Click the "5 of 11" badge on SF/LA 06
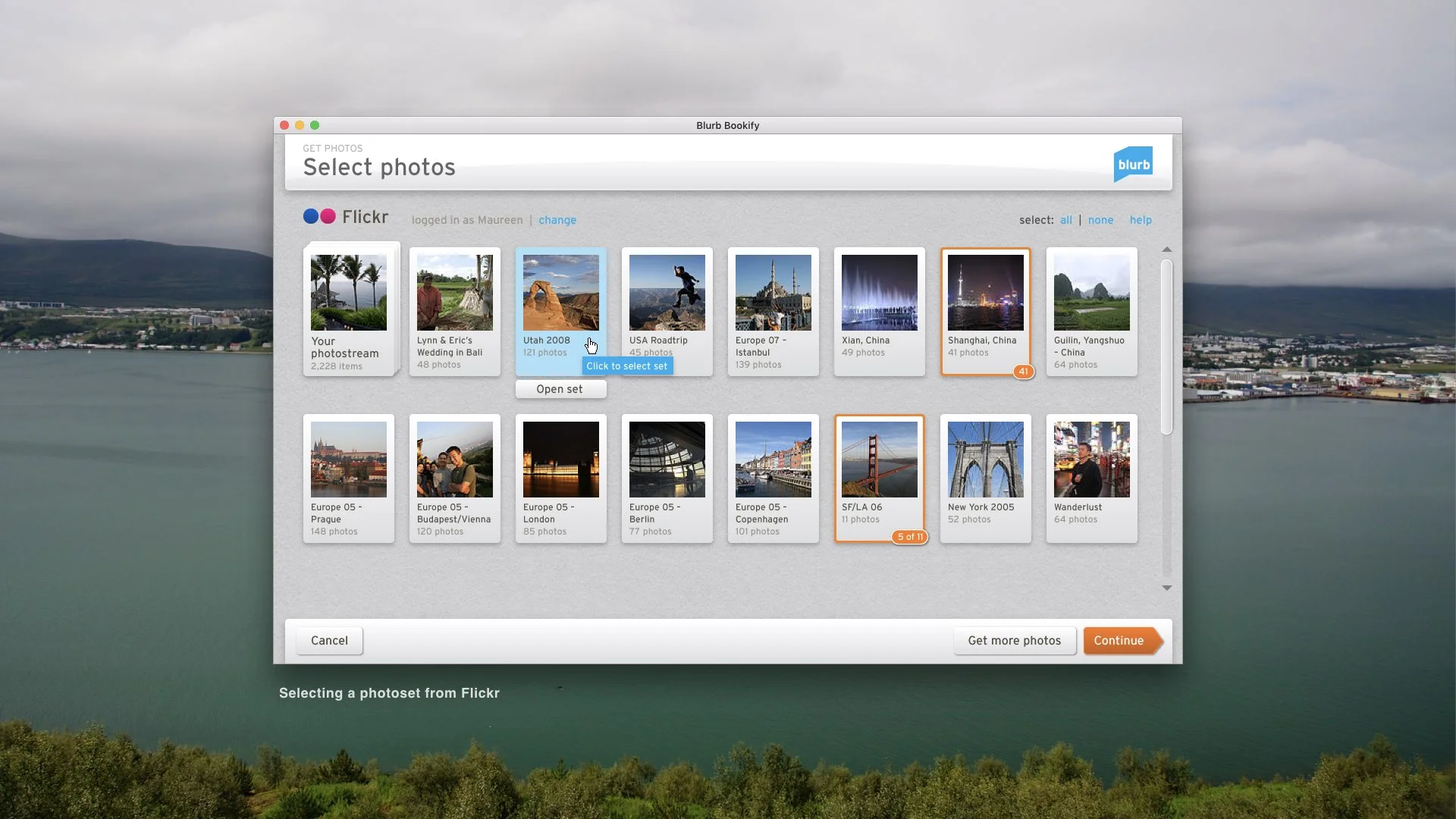The height and width of the screenshot is (819, 1456). [909, 536]
